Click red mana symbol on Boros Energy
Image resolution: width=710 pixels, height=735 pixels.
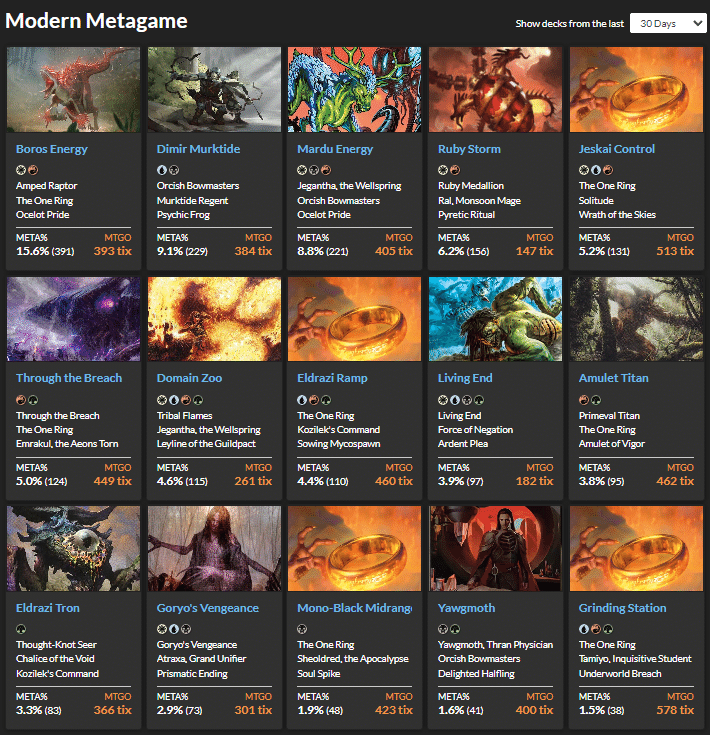click(x=33, y=170)
